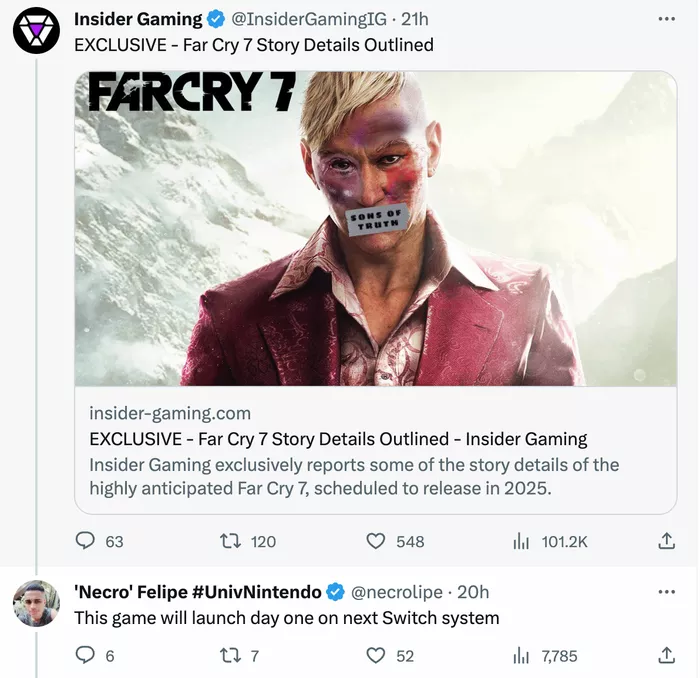The width and height of the screenshot is (700, 678).
Task: Like the Insider Gaming tweet
Action: (376, 541)
